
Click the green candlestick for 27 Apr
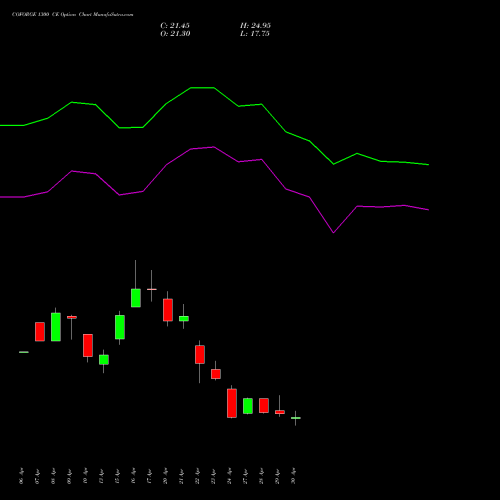pos(248,406)
